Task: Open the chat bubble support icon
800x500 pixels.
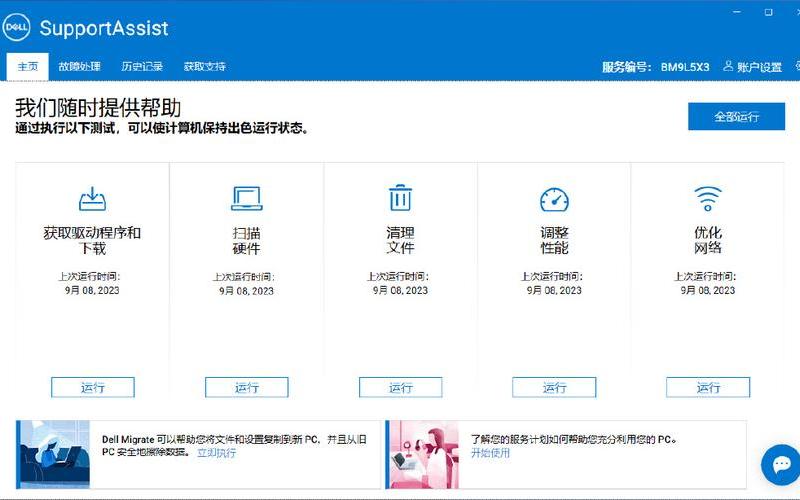Action: click(x=781, y=465)
